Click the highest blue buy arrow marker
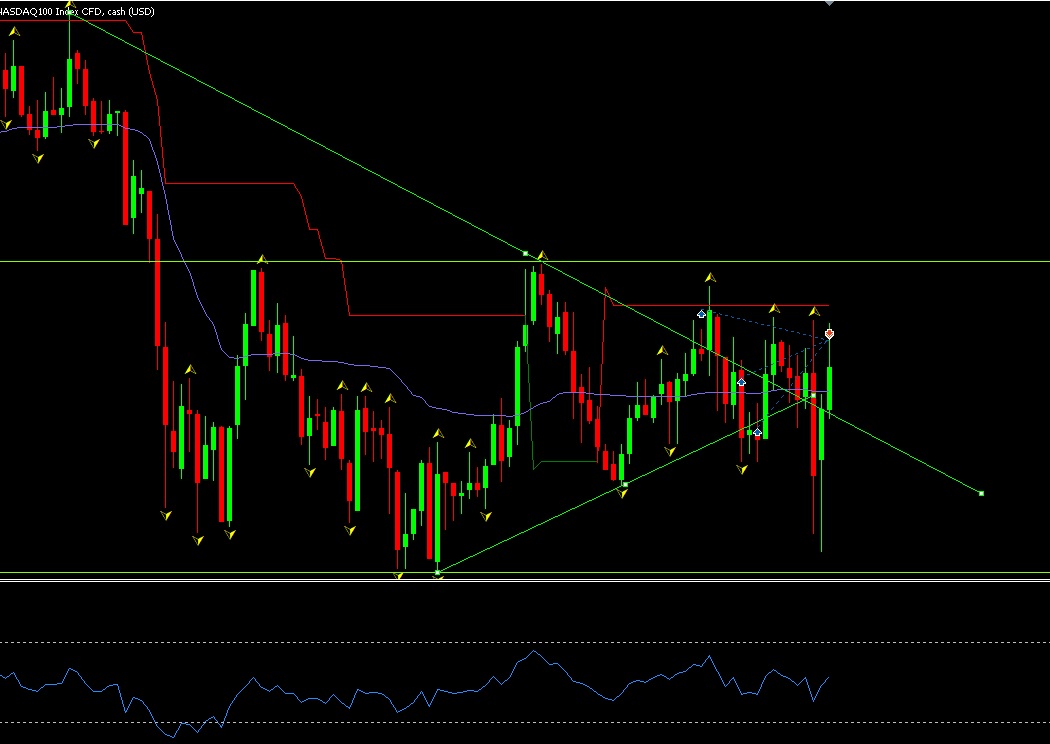The width and height of the screenshot is (1050, 744). click(x=701, y=314)
